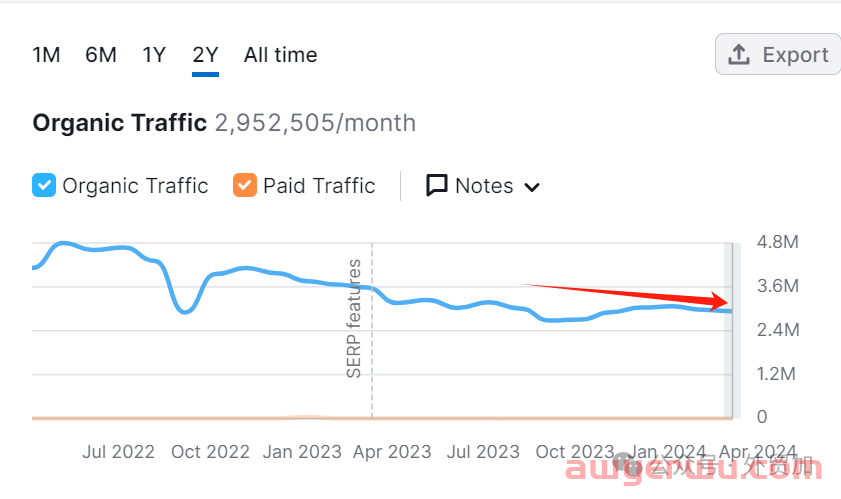Click the Apr 2023 axis label
The height and width of the screenshot is (499, 841).
[392, 452]
